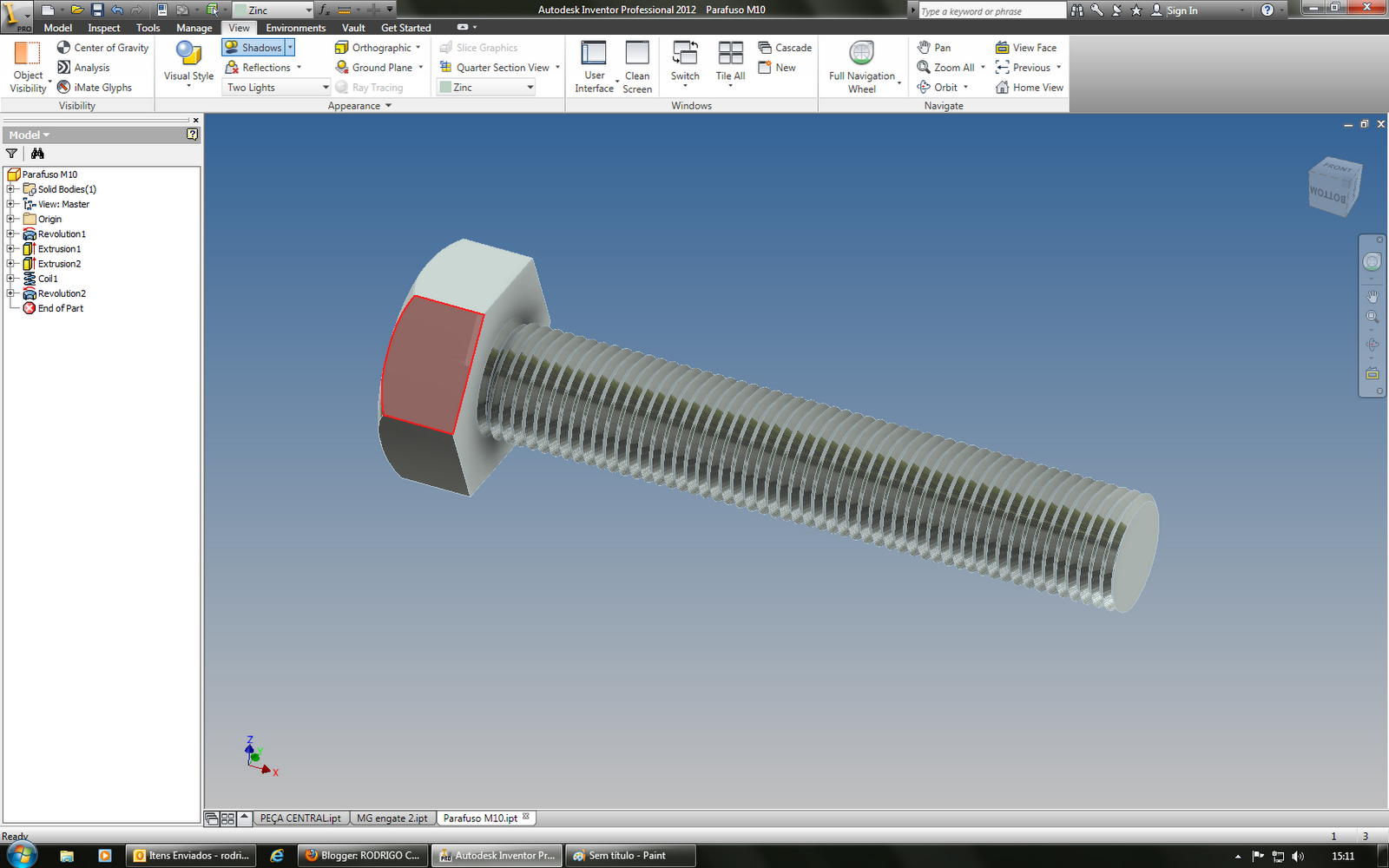Screen dimensions: 1389x868
Task: Click the Home View icon
Action: [1029, 87]
